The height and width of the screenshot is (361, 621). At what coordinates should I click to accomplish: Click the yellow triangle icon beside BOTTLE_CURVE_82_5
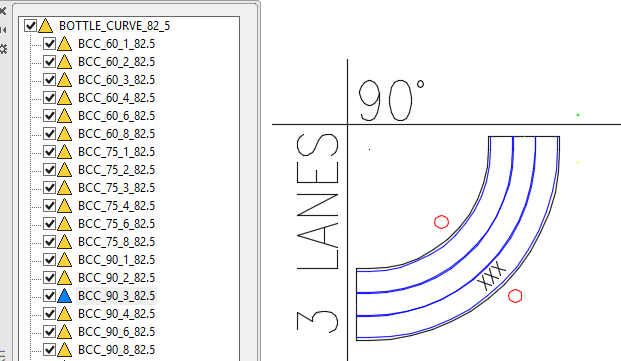46,26
